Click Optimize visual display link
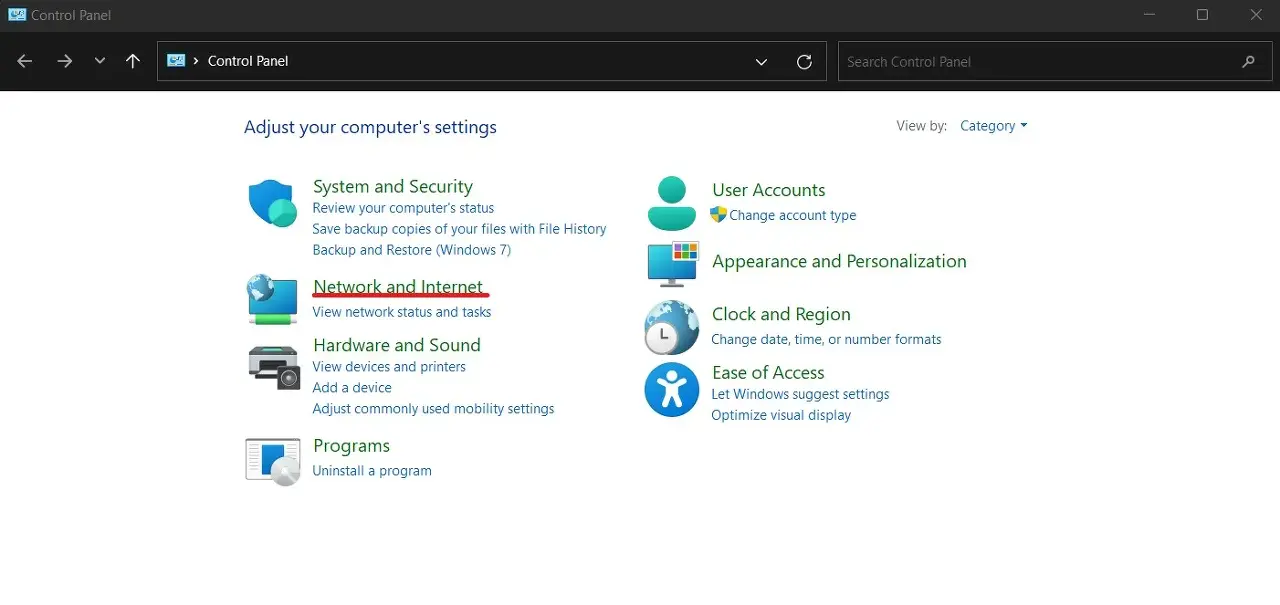The width and height of the screenshot is (1280, 605). [781, 415]
